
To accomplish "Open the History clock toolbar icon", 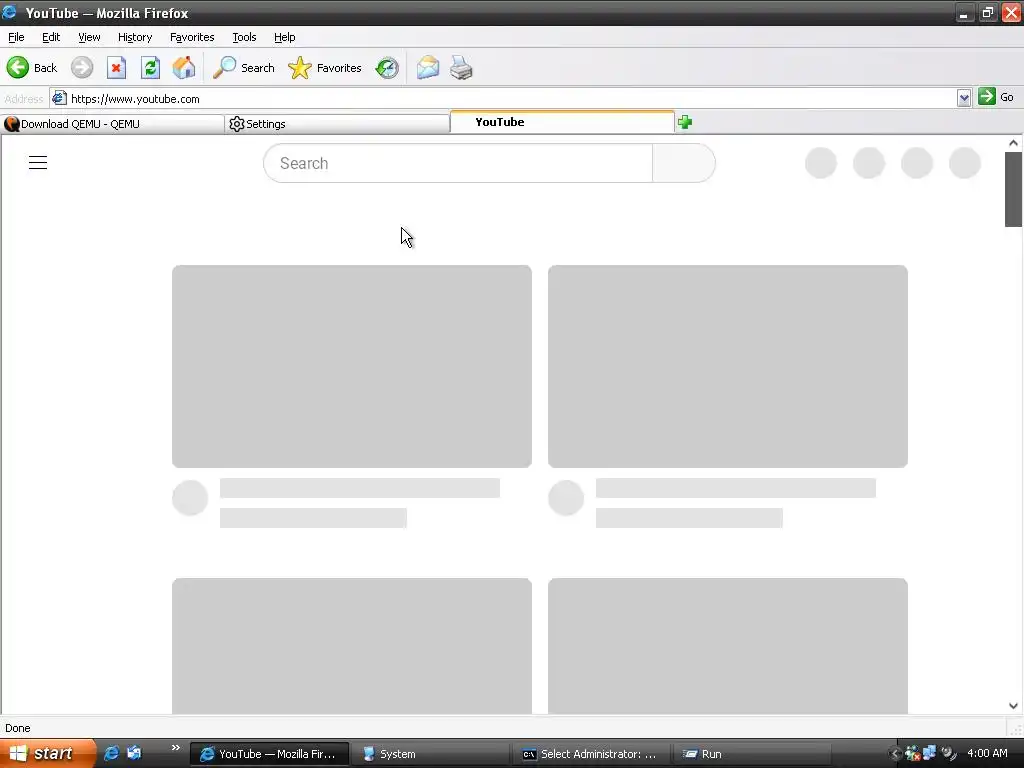I will [387, 67].
